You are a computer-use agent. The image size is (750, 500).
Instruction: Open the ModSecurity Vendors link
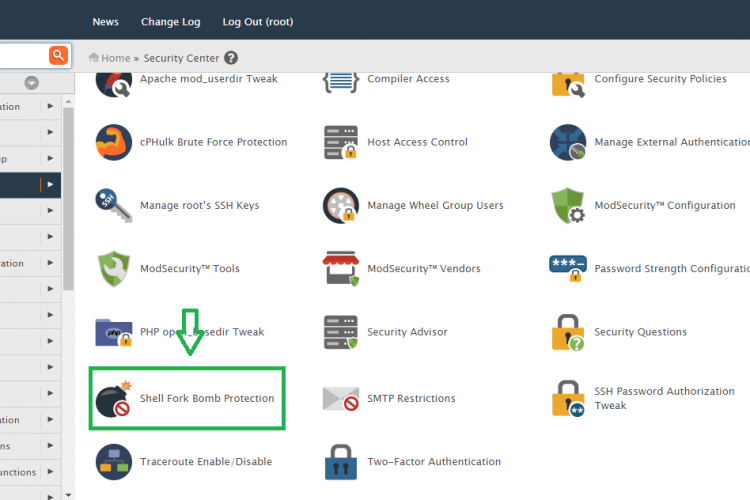424,268
